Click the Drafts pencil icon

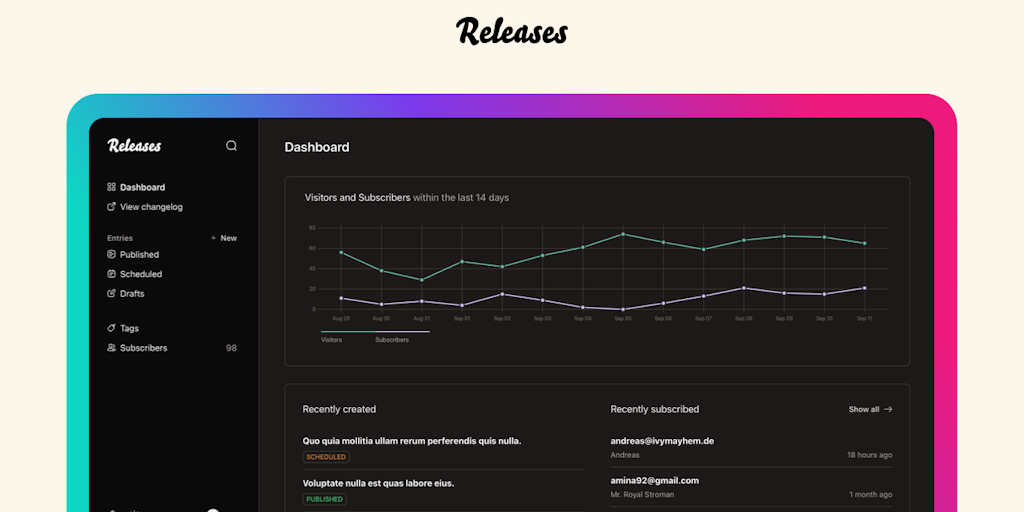tap(111, 293)
